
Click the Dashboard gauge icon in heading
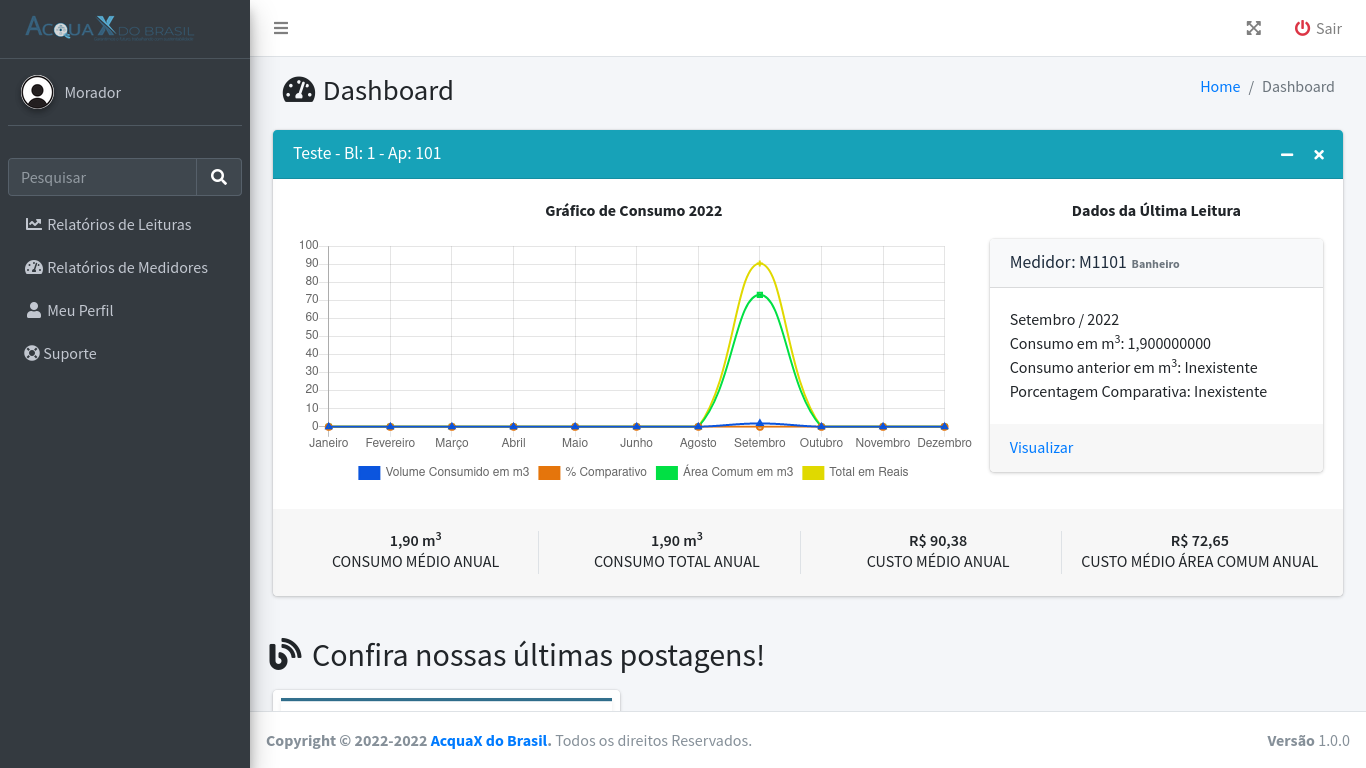pos(298,90)
